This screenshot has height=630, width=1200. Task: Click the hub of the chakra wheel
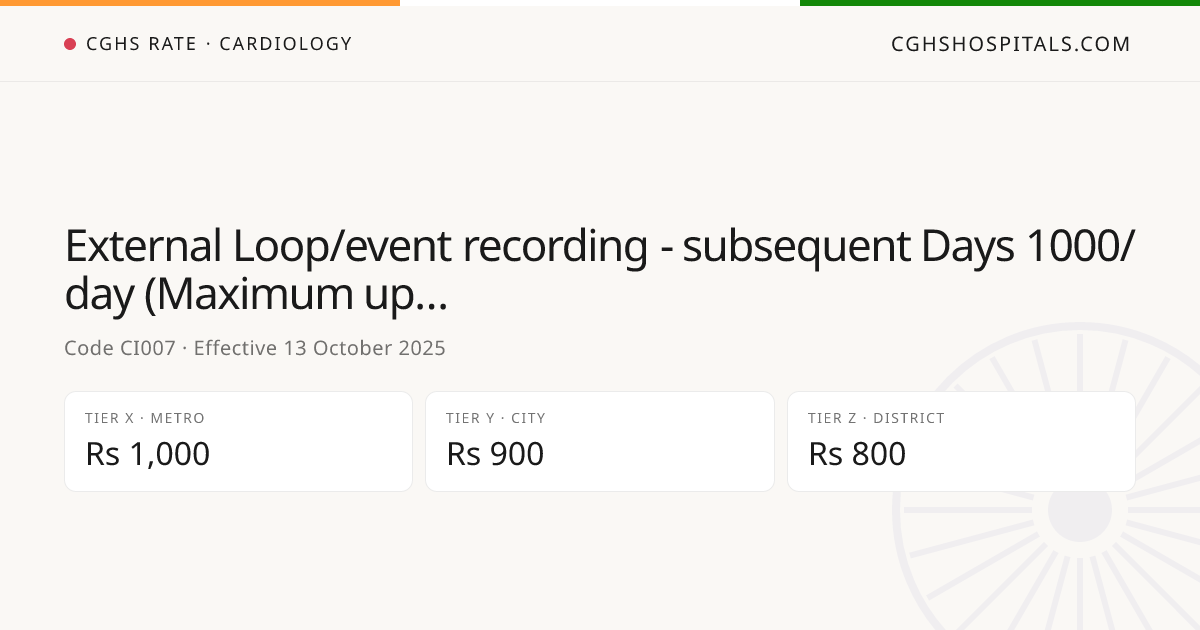[1080, 510]
